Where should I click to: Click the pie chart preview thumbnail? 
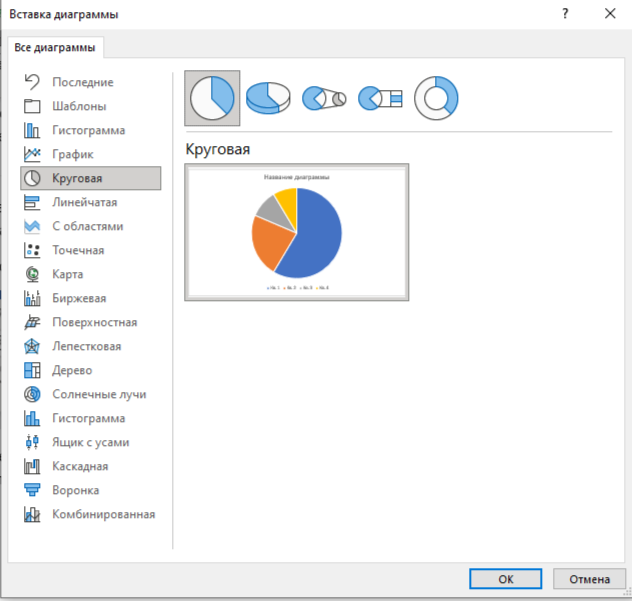[x=296, y=231]
